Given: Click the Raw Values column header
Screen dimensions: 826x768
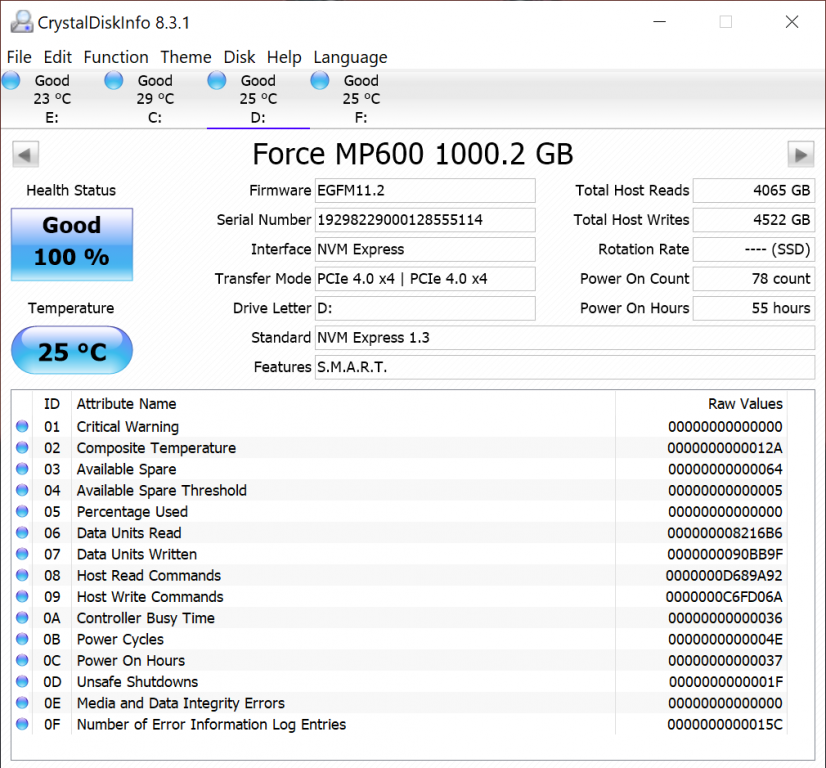Looking at the screenshot, I should point(745,404).
